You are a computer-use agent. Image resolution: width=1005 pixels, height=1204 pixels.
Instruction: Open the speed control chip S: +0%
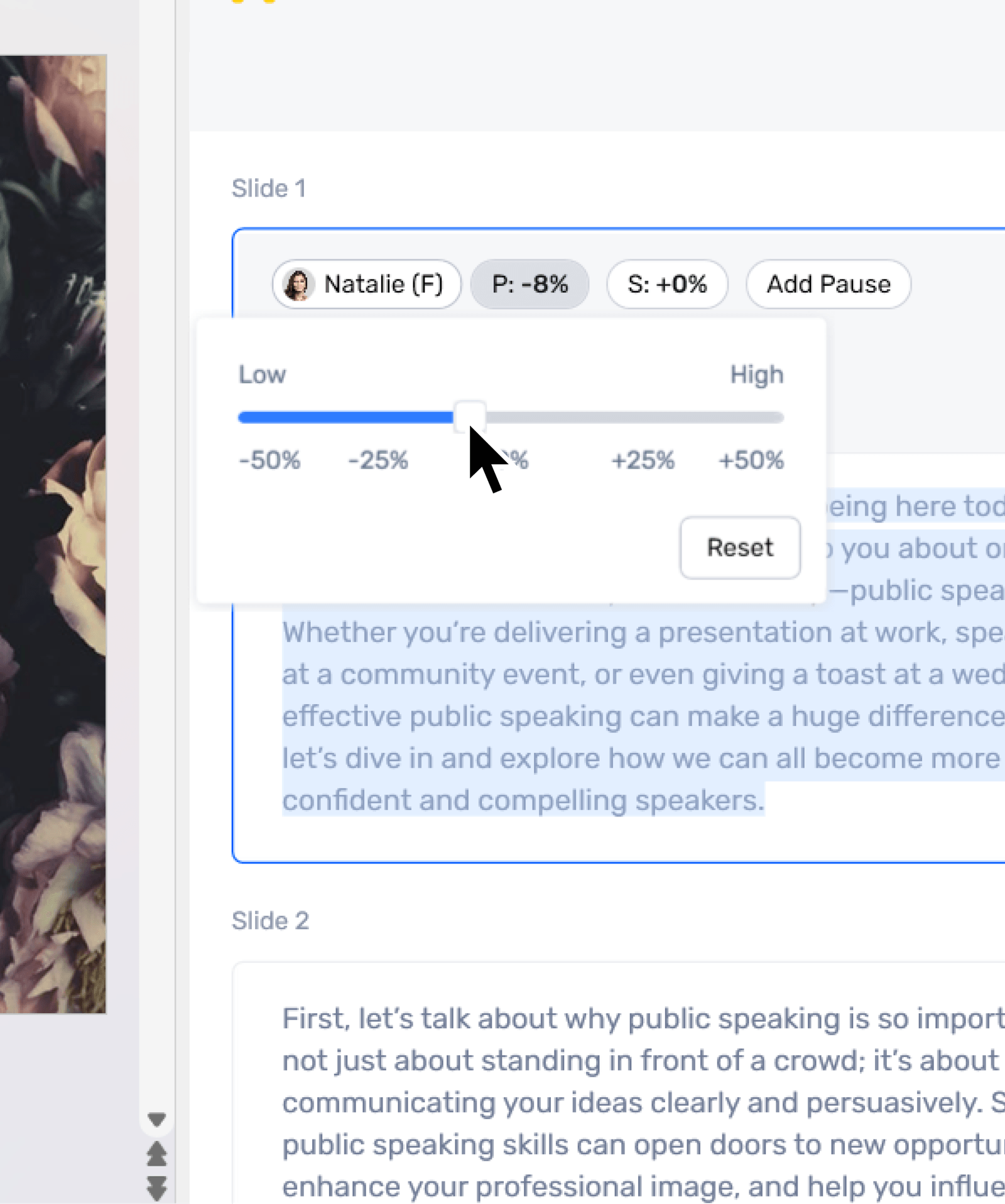point(667,284)
